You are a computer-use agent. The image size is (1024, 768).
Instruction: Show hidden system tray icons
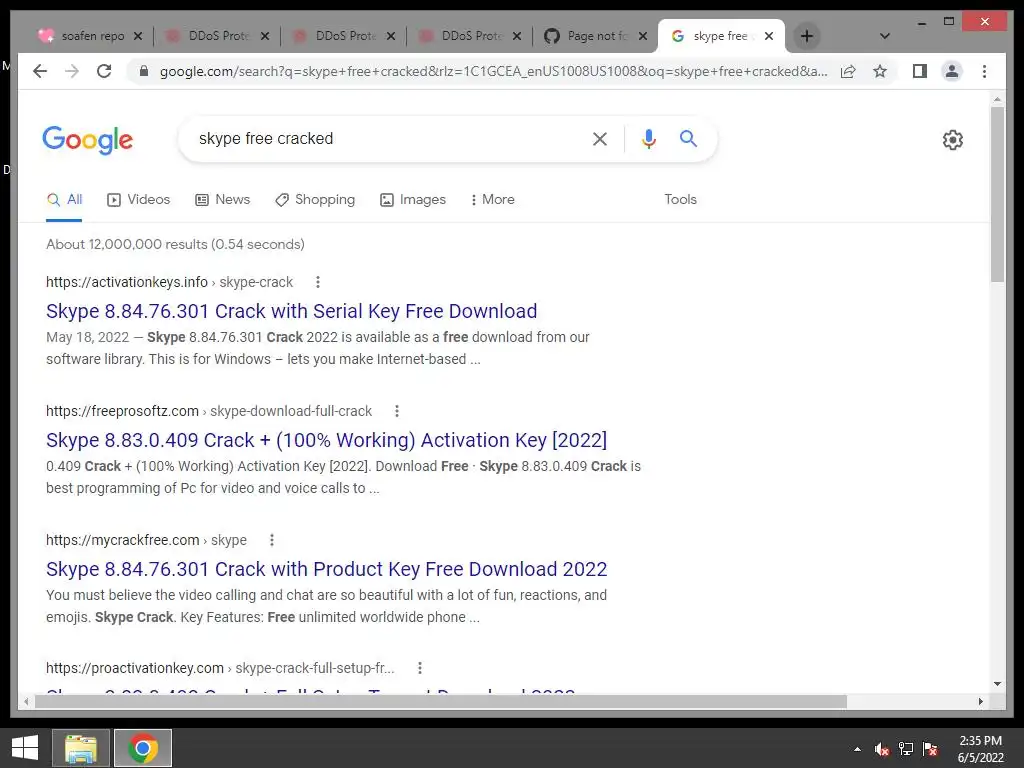point(857,749)
